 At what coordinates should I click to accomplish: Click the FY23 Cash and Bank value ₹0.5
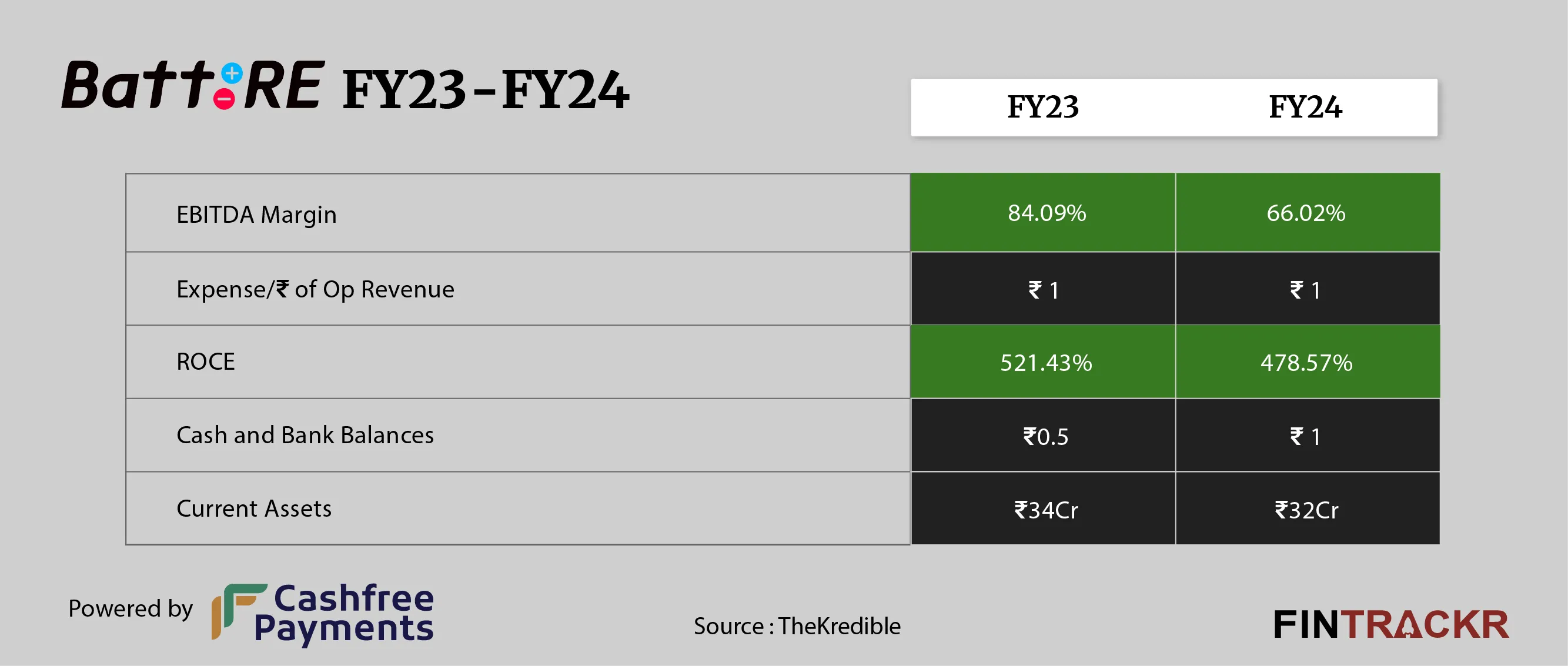[1045, 437]
